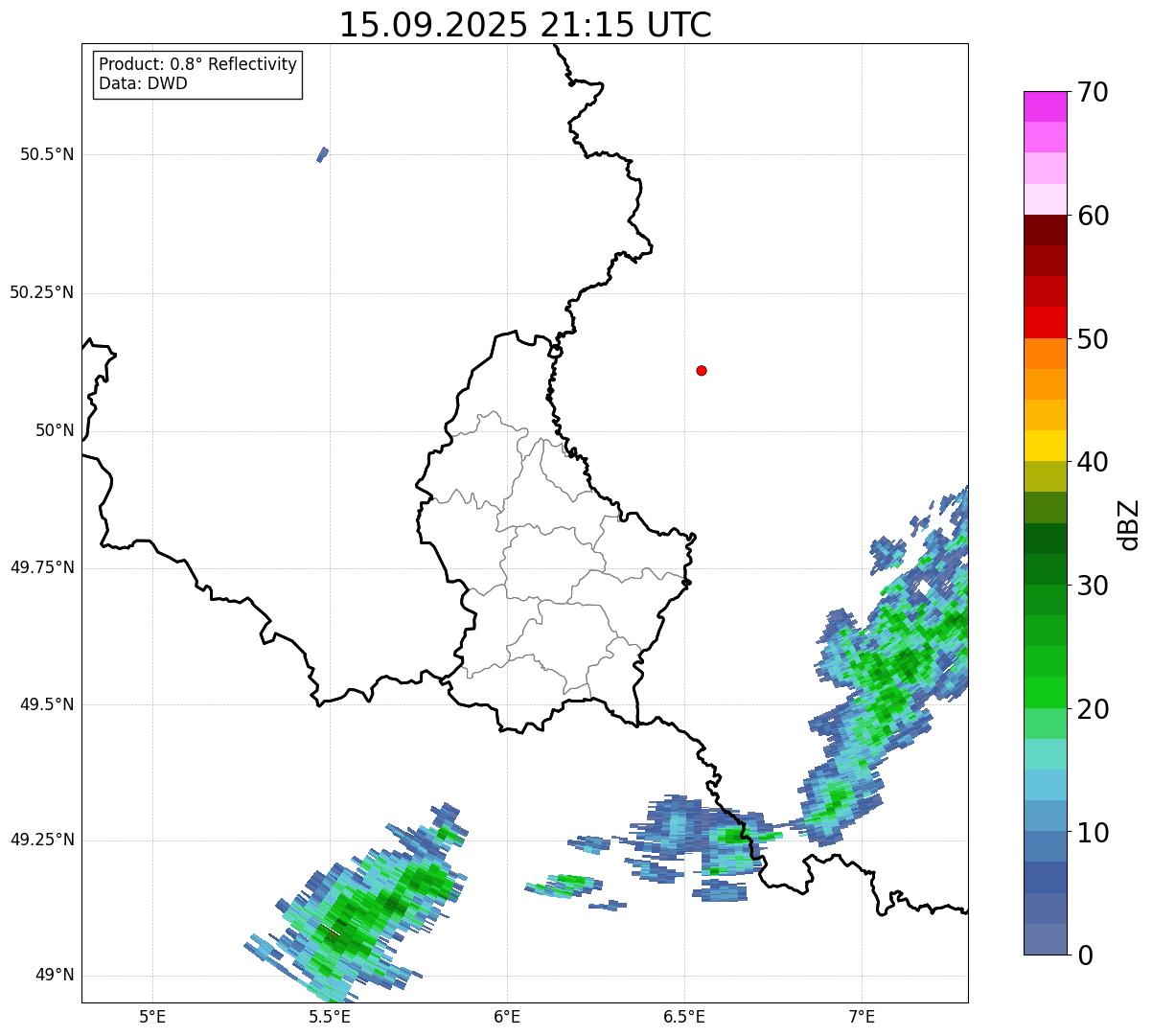Click the colorbar tick label 40
Image resolution: width=1152 pixels, height=1036 pixels.
(1093, 462)
